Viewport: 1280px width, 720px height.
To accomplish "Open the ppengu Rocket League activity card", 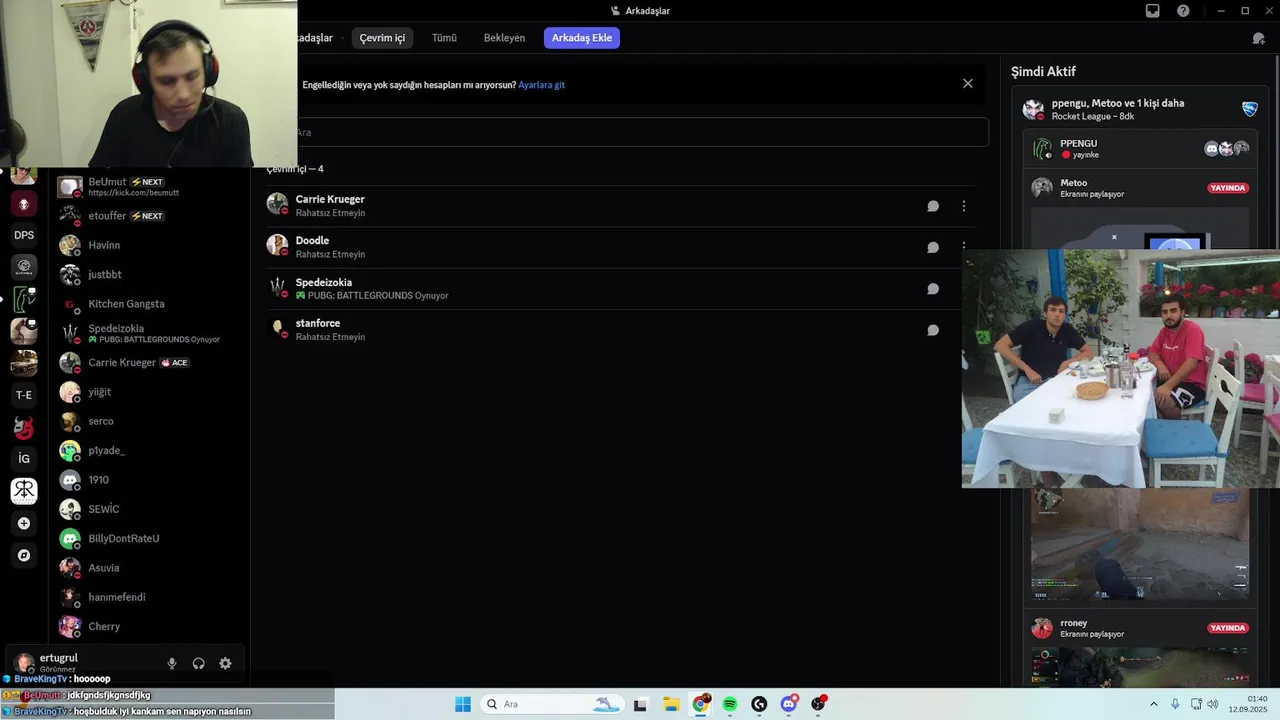I will pyautogui.click(x=1141, y=109).
